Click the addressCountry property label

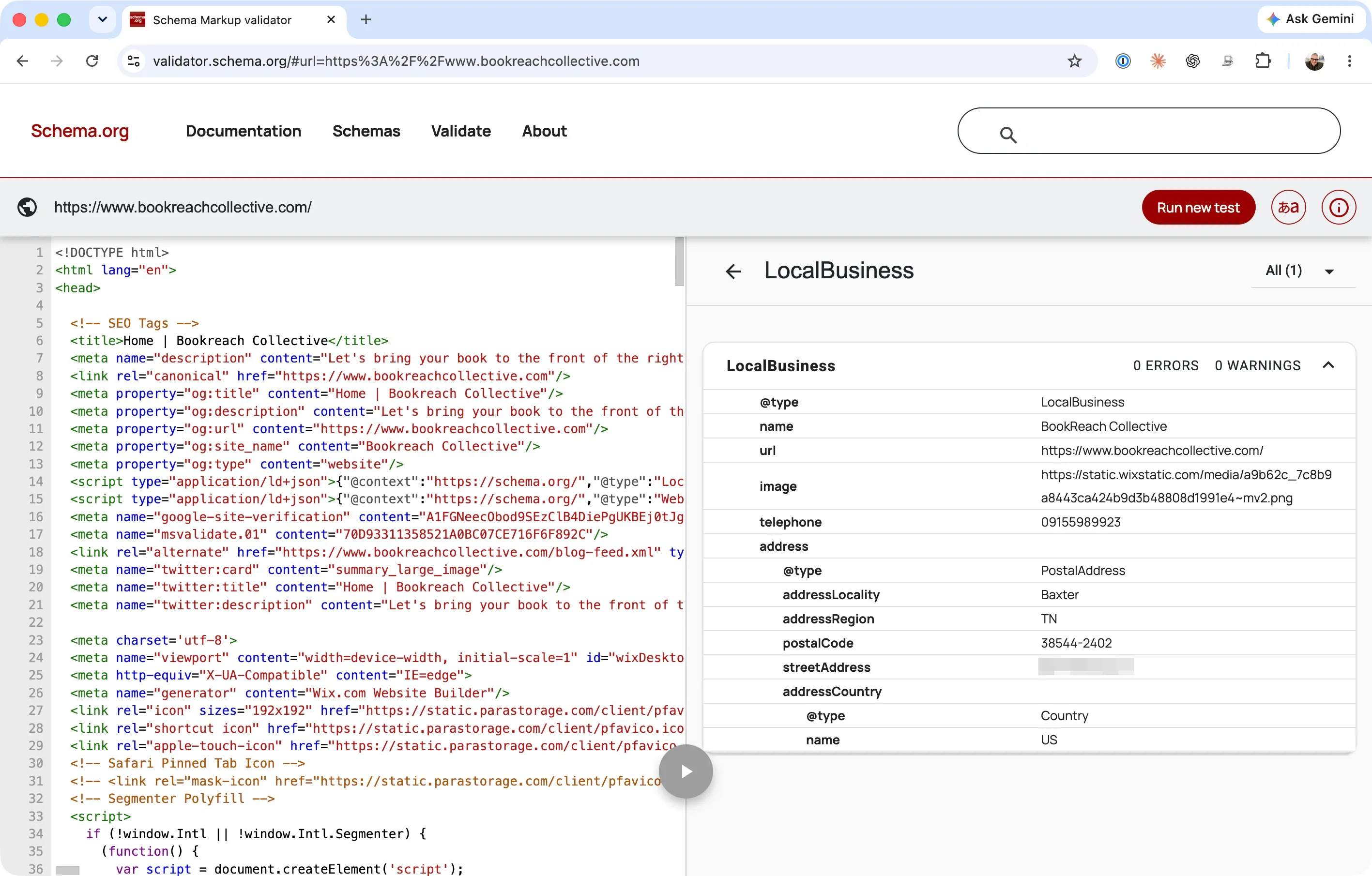click(832, 692)
